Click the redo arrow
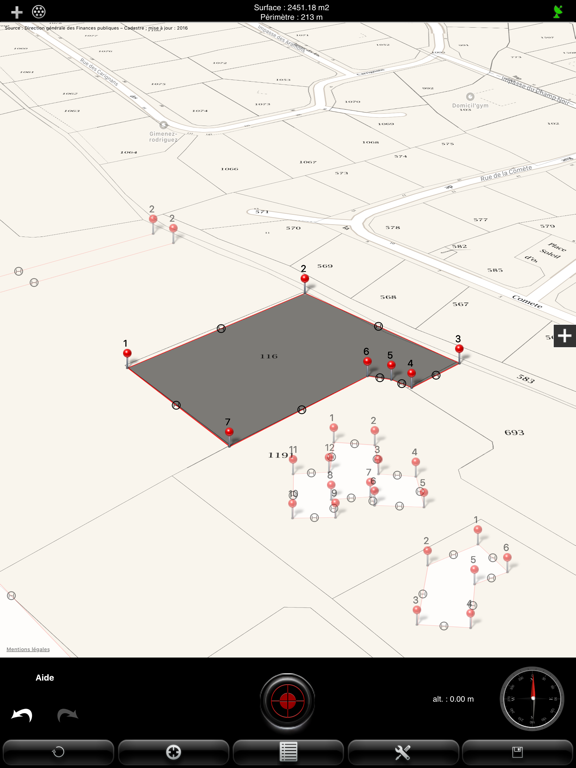The height and width of the screenshot is (768, 576). point(68,716)
